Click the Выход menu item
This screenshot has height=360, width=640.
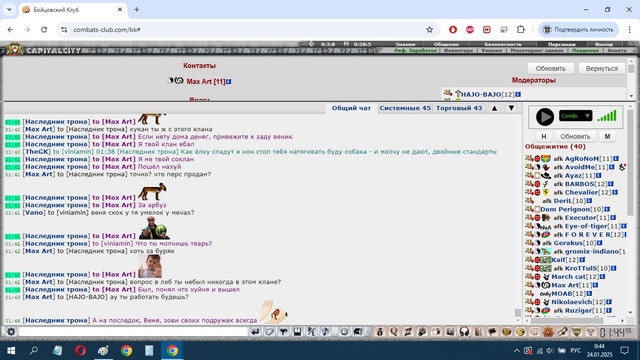604,44
